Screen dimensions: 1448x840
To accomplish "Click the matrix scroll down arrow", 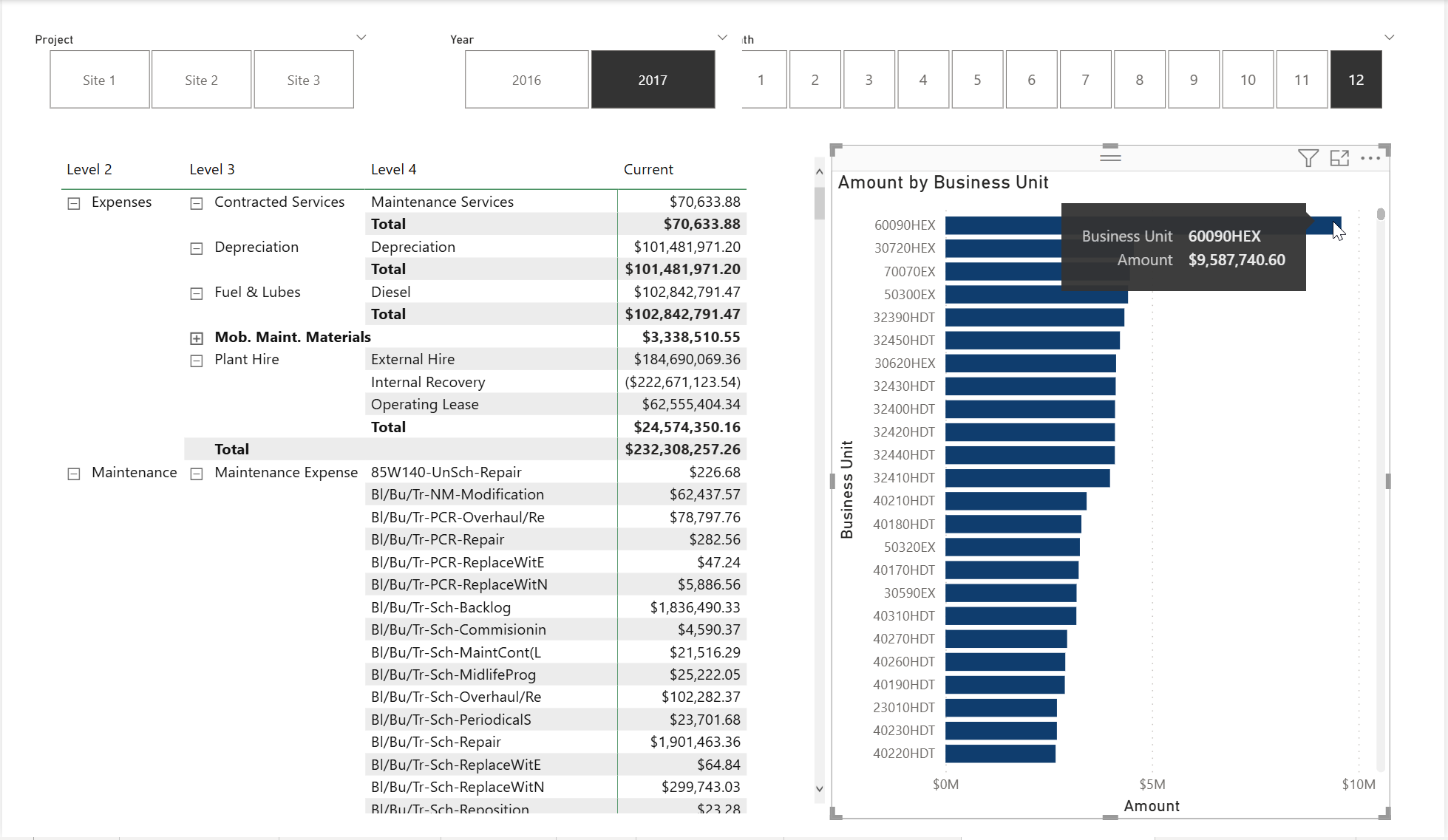I will tap(819, 789).
